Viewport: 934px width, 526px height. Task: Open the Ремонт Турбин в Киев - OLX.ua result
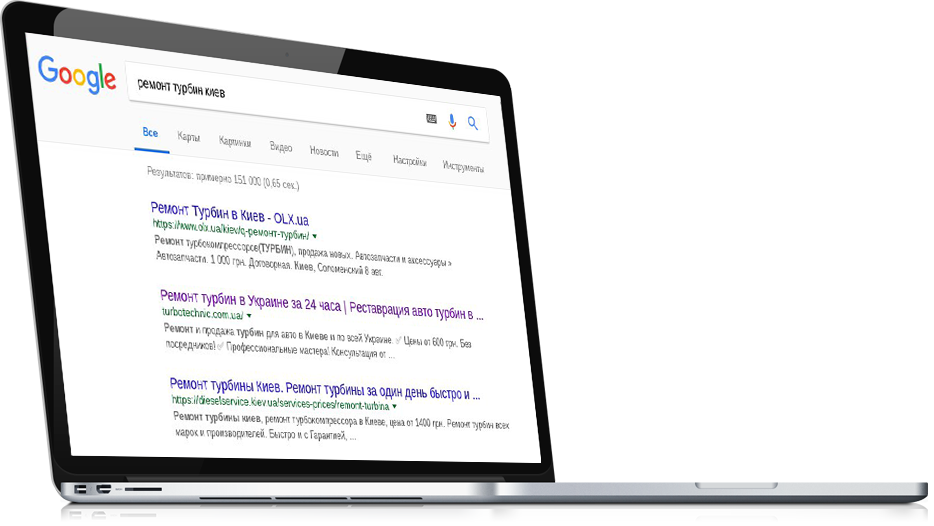pos(229,214)
